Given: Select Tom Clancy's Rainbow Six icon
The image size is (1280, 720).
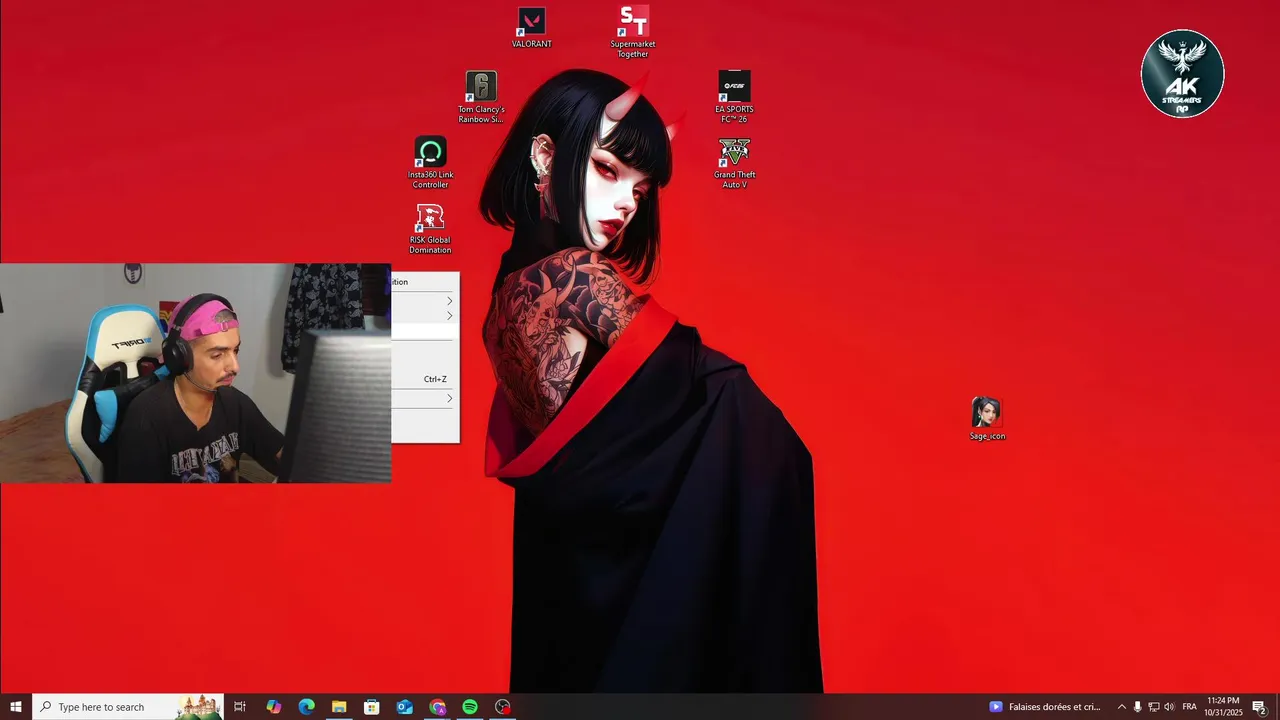Looking at the screenshot, I should pos(481,97).
